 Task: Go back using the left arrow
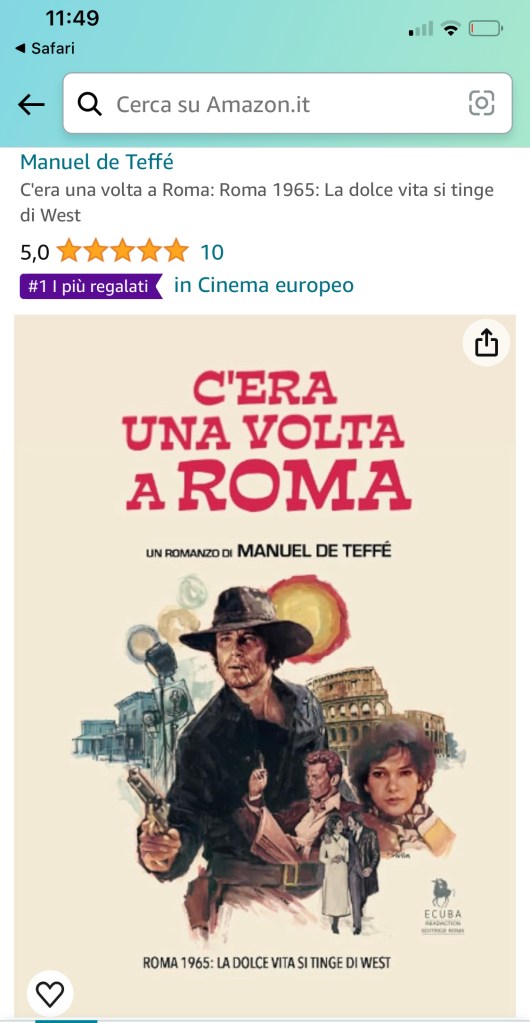tap(31, 104)
